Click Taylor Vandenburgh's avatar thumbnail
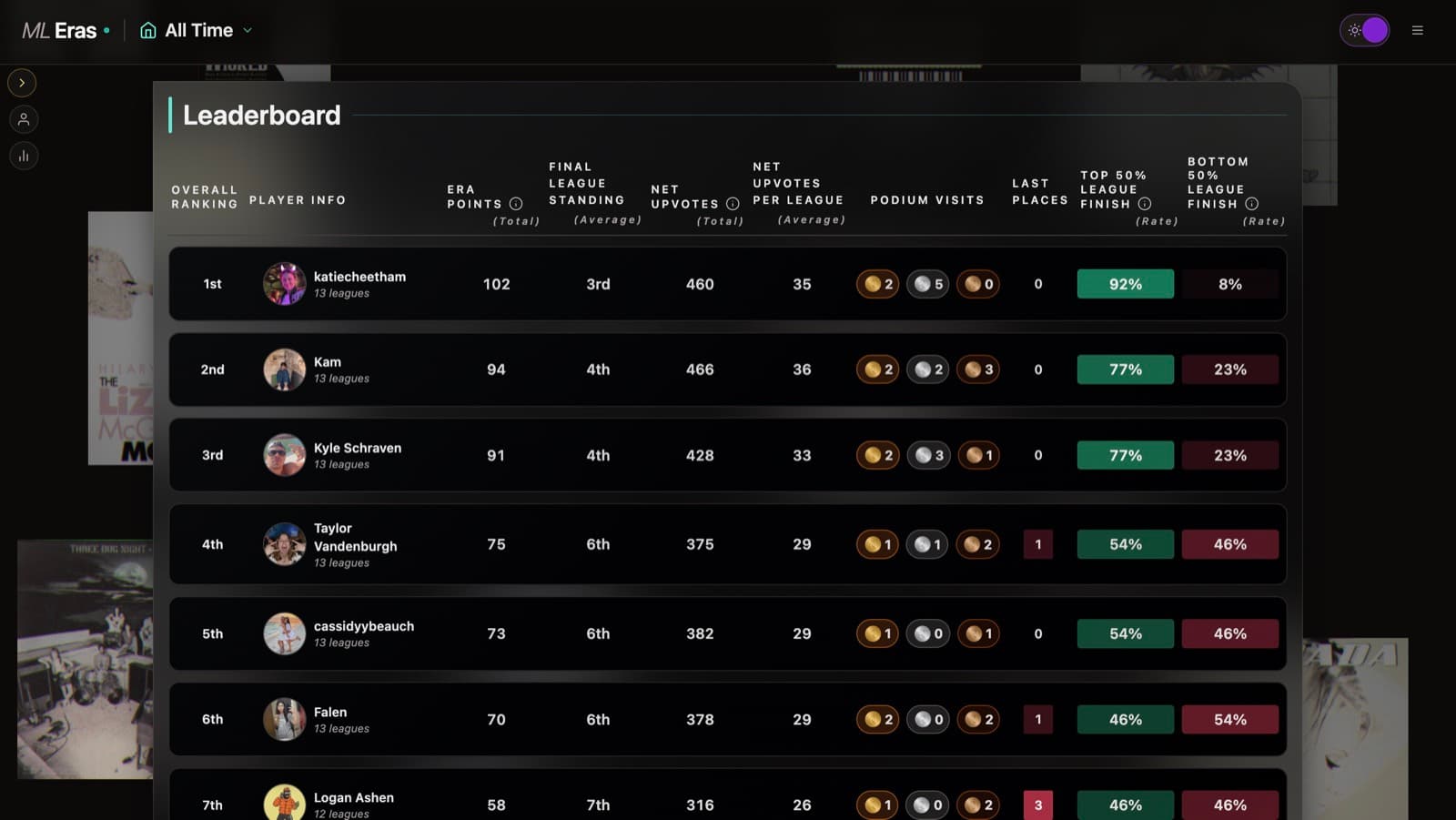This screenshot has width=1456, height=820. pos(284,544)
